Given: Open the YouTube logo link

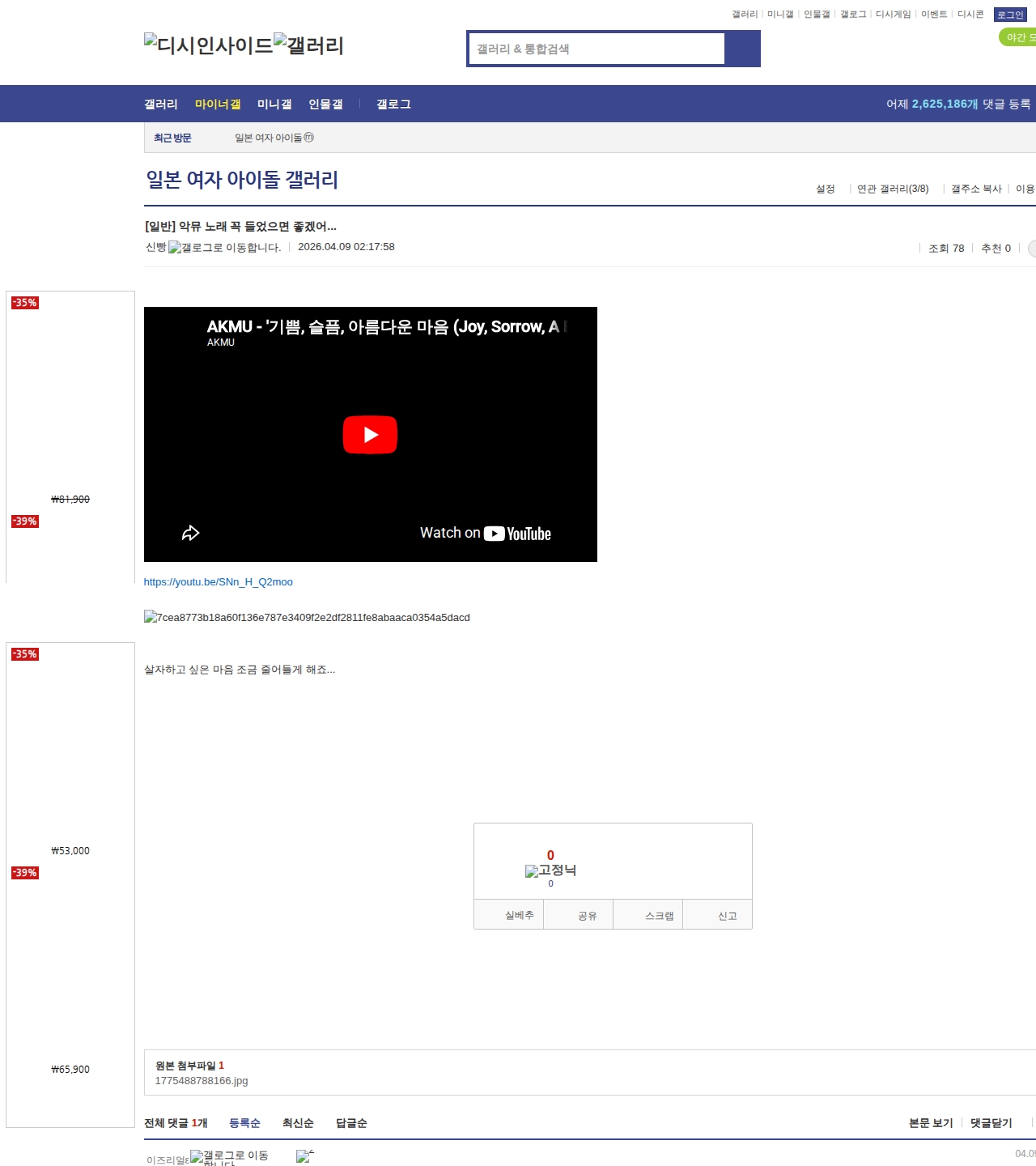Looking at the screenshot, I should (x=518, y=534).
